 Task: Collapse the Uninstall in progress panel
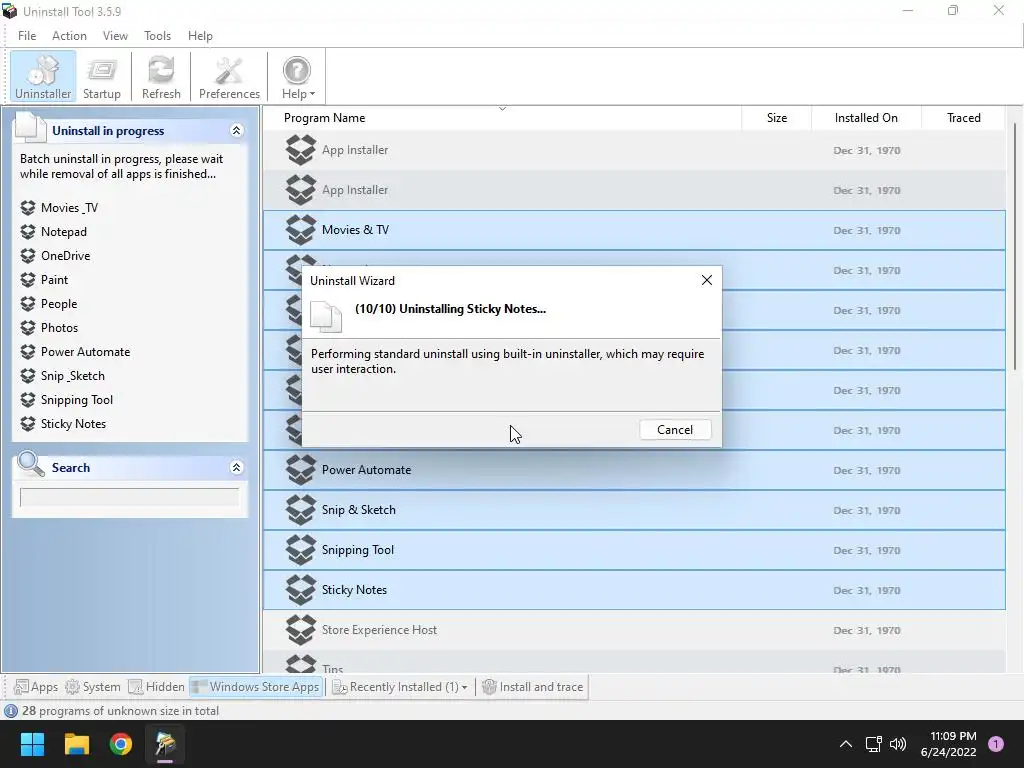(236, 131)
